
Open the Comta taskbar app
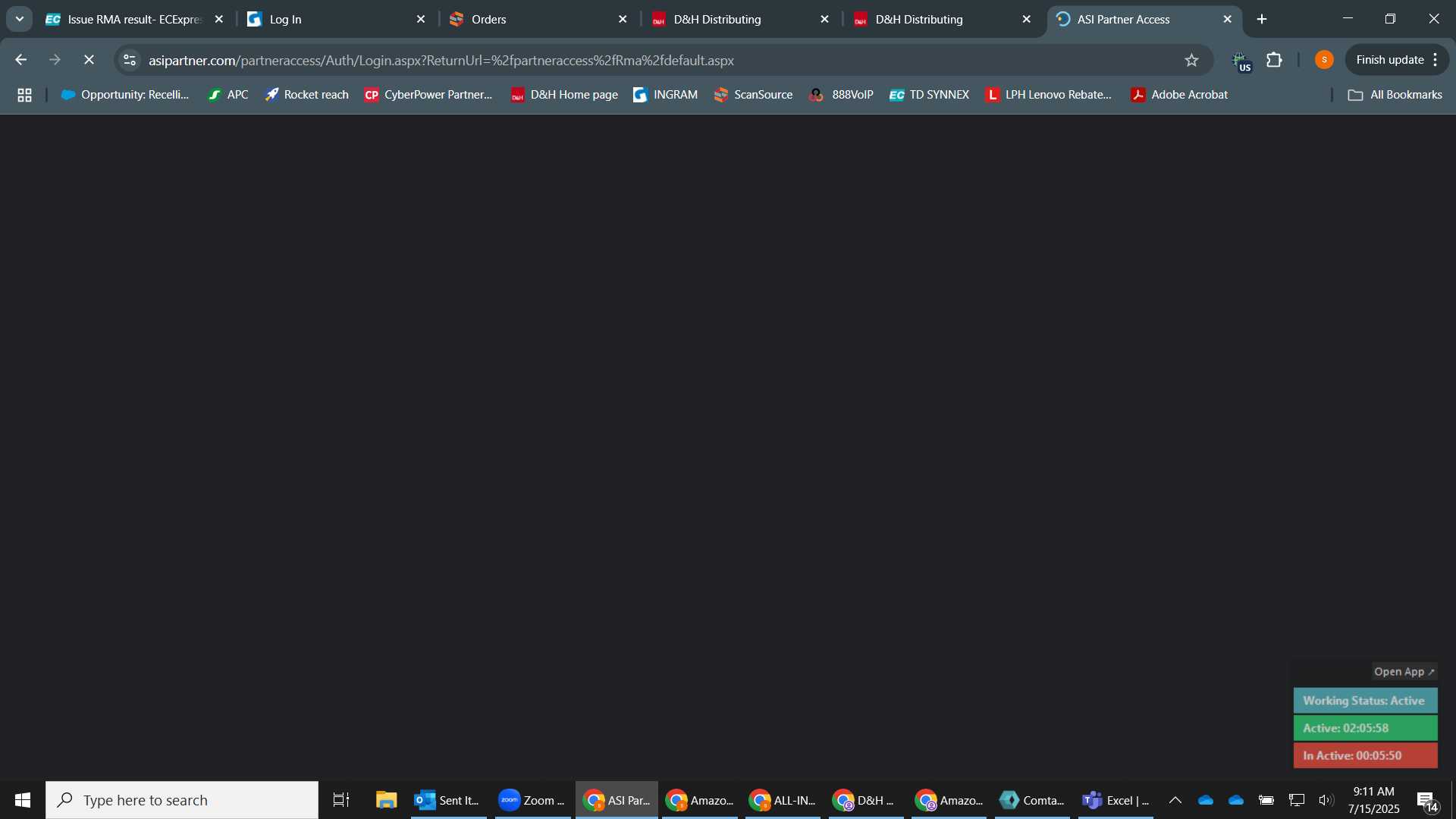[1032, 800]
